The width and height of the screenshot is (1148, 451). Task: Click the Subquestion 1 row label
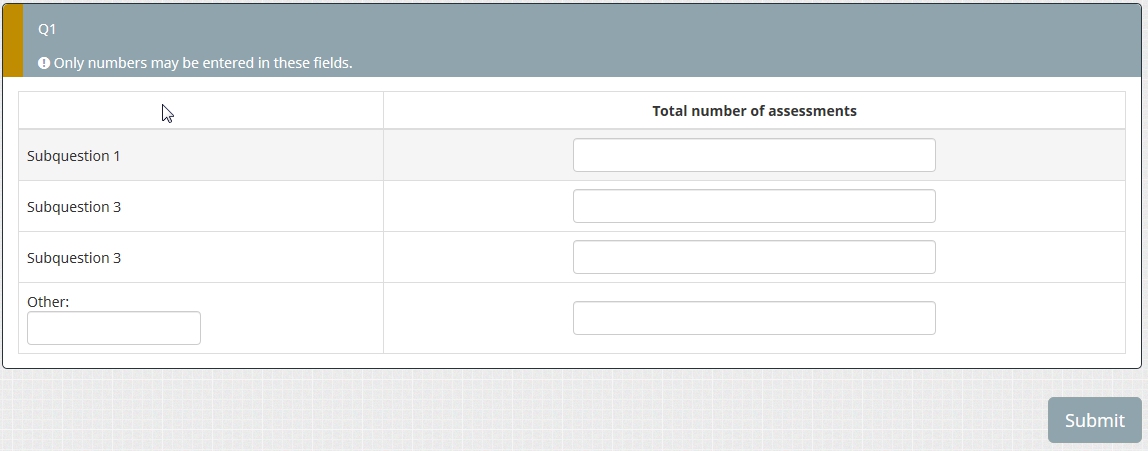[74, 156]
